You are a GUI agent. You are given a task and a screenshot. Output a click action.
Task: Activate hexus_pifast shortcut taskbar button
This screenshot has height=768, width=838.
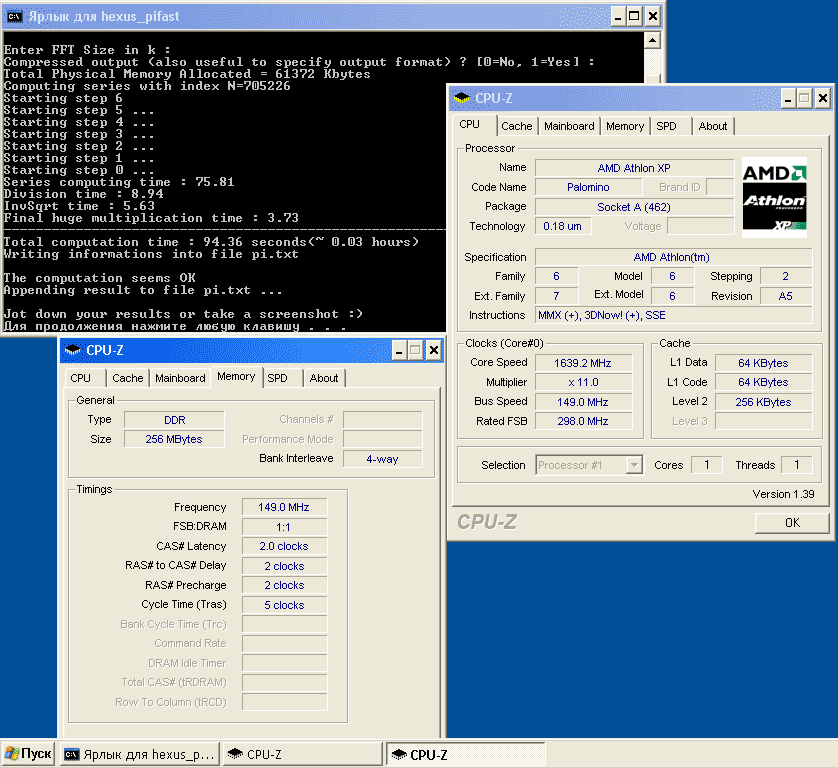(140, 754)
